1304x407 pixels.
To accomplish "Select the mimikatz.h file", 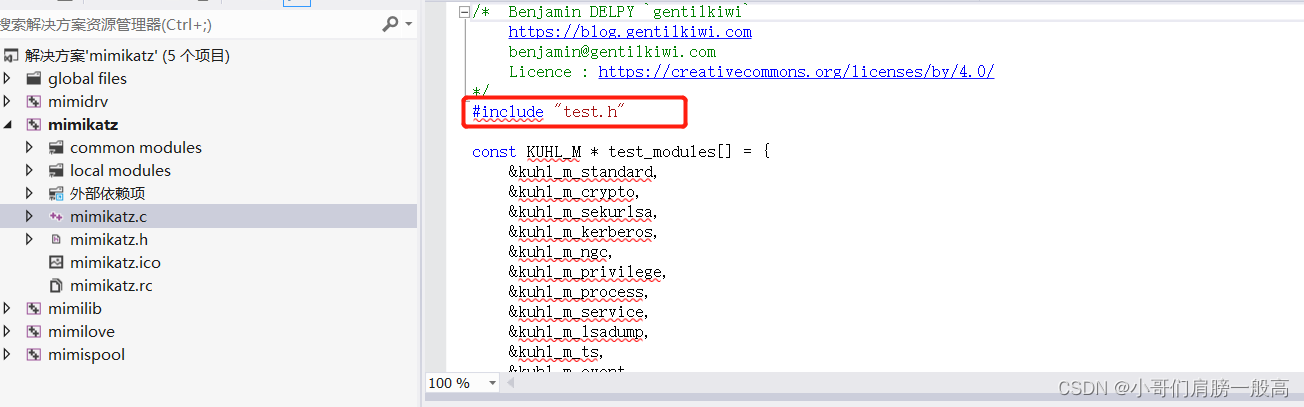I will click(109, 240).
